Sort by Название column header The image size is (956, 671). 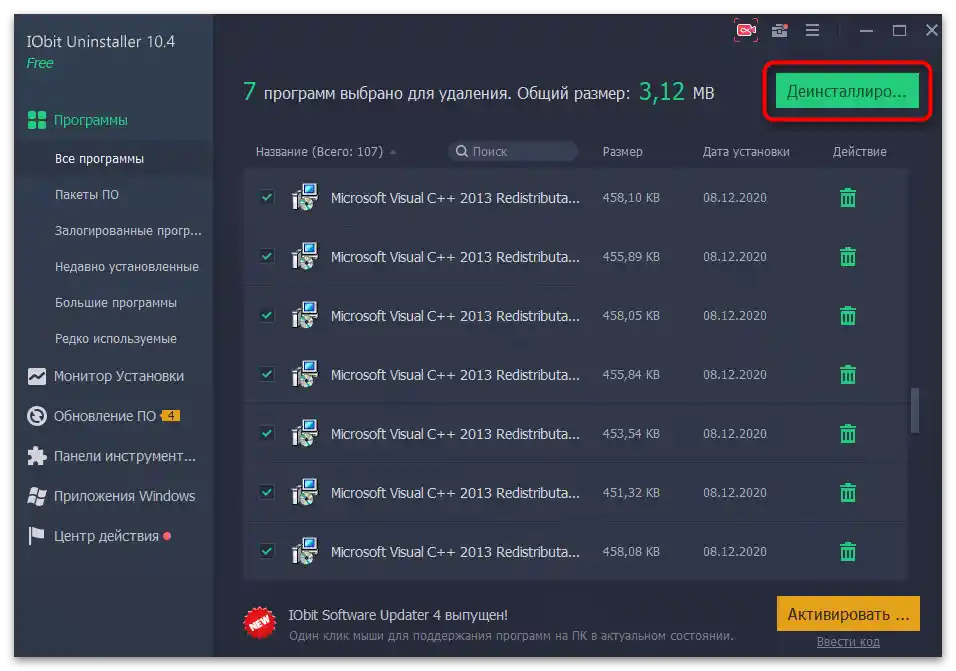point(319,152)
